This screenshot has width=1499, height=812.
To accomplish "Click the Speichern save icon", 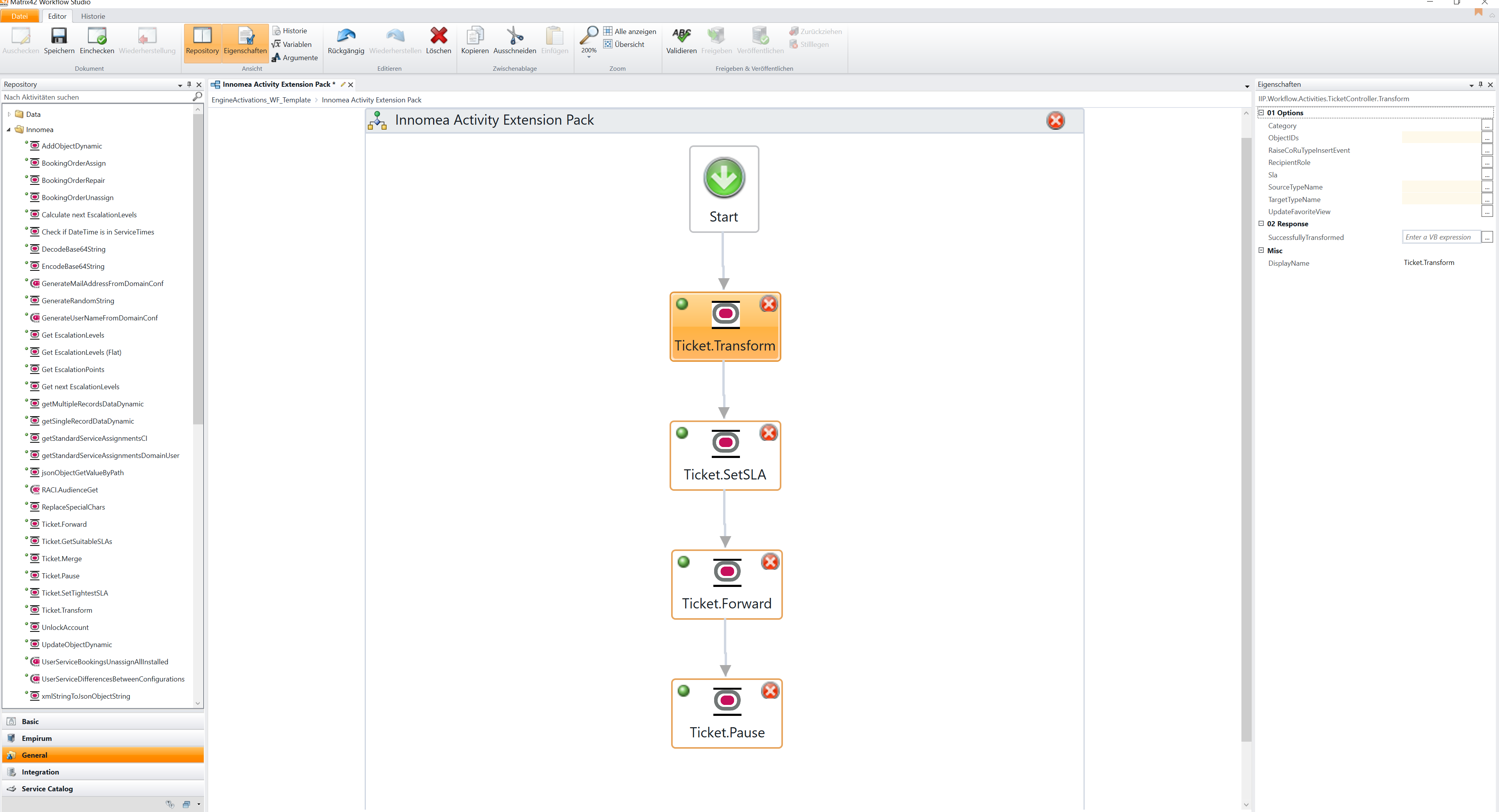I will [x=59, y=37].
